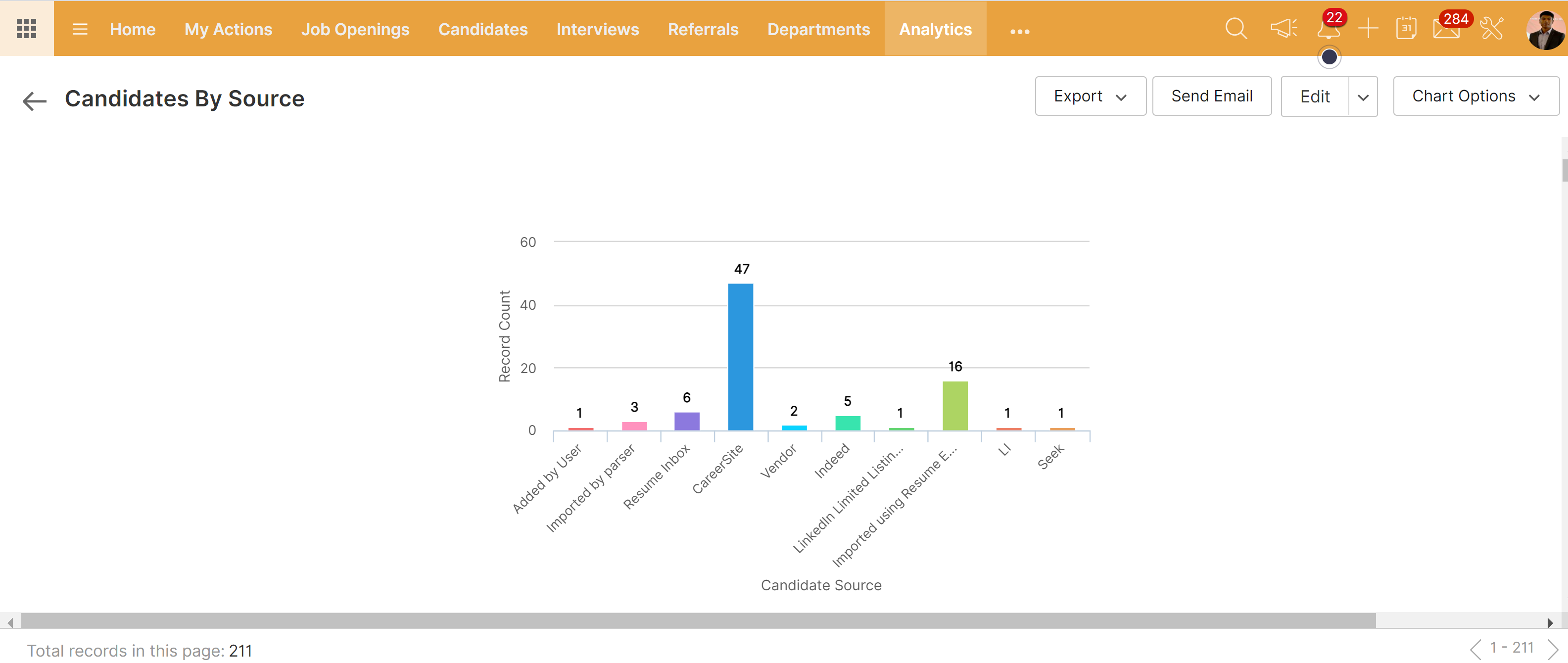This screenshot has width=1568, height=663.
Task: Click the back arrow beside title
Action: pyautogui.click(x=34, y=100)
